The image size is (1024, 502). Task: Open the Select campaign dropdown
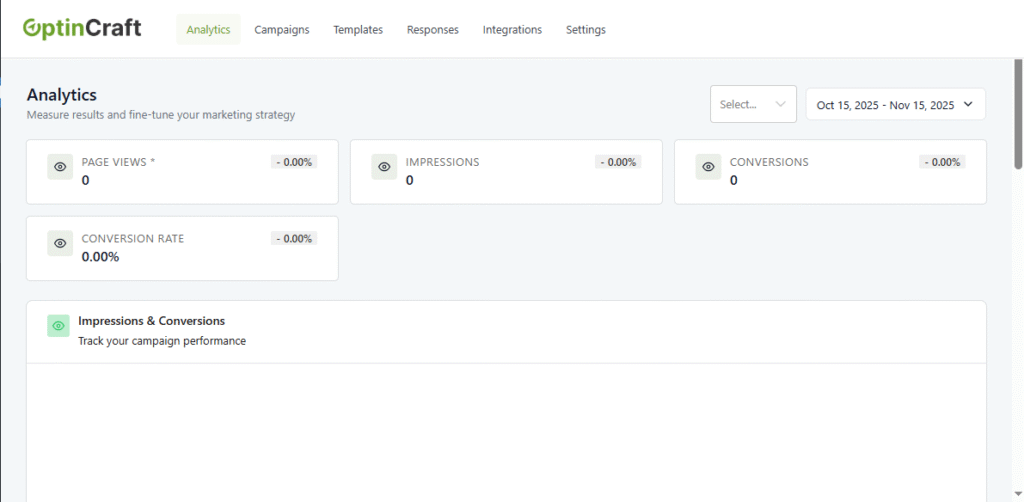[752, 104]
